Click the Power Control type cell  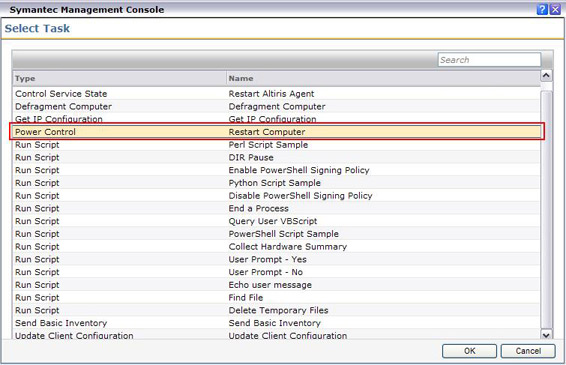[45, 132]
